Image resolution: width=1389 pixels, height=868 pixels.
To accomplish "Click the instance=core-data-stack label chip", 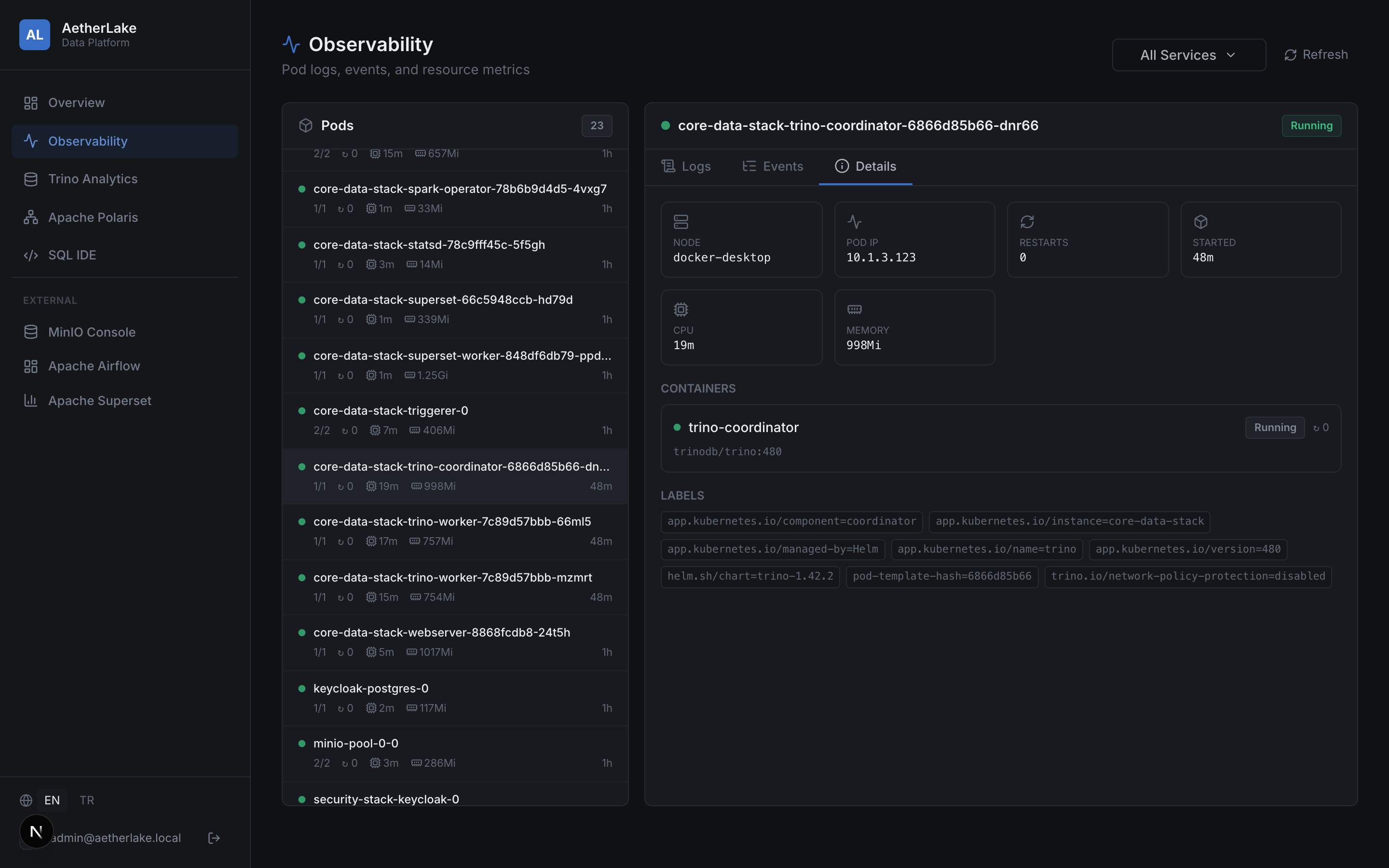I will 1069,522.
